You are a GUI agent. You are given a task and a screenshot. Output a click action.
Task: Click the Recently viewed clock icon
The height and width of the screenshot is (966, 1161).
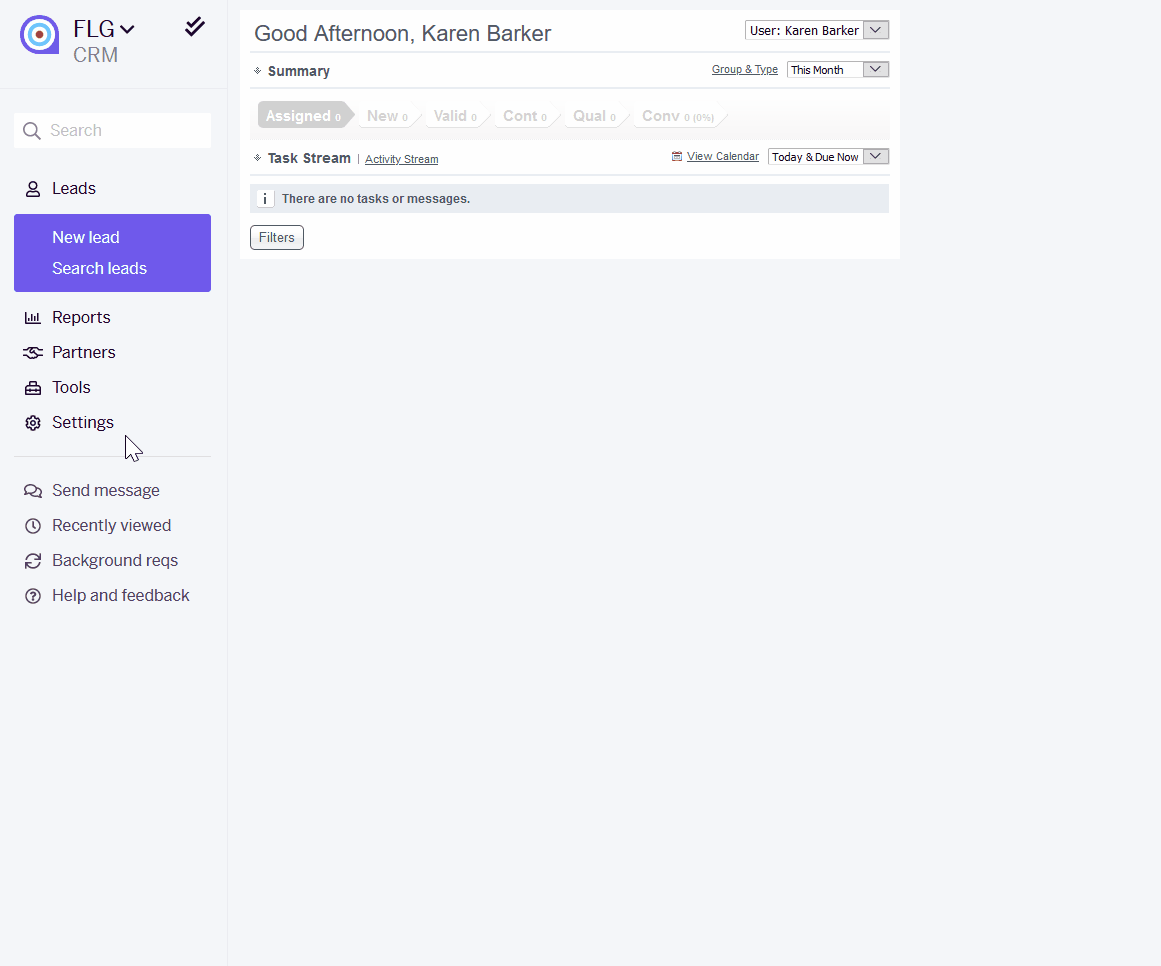pyautogui.click(x=33, y=526)
